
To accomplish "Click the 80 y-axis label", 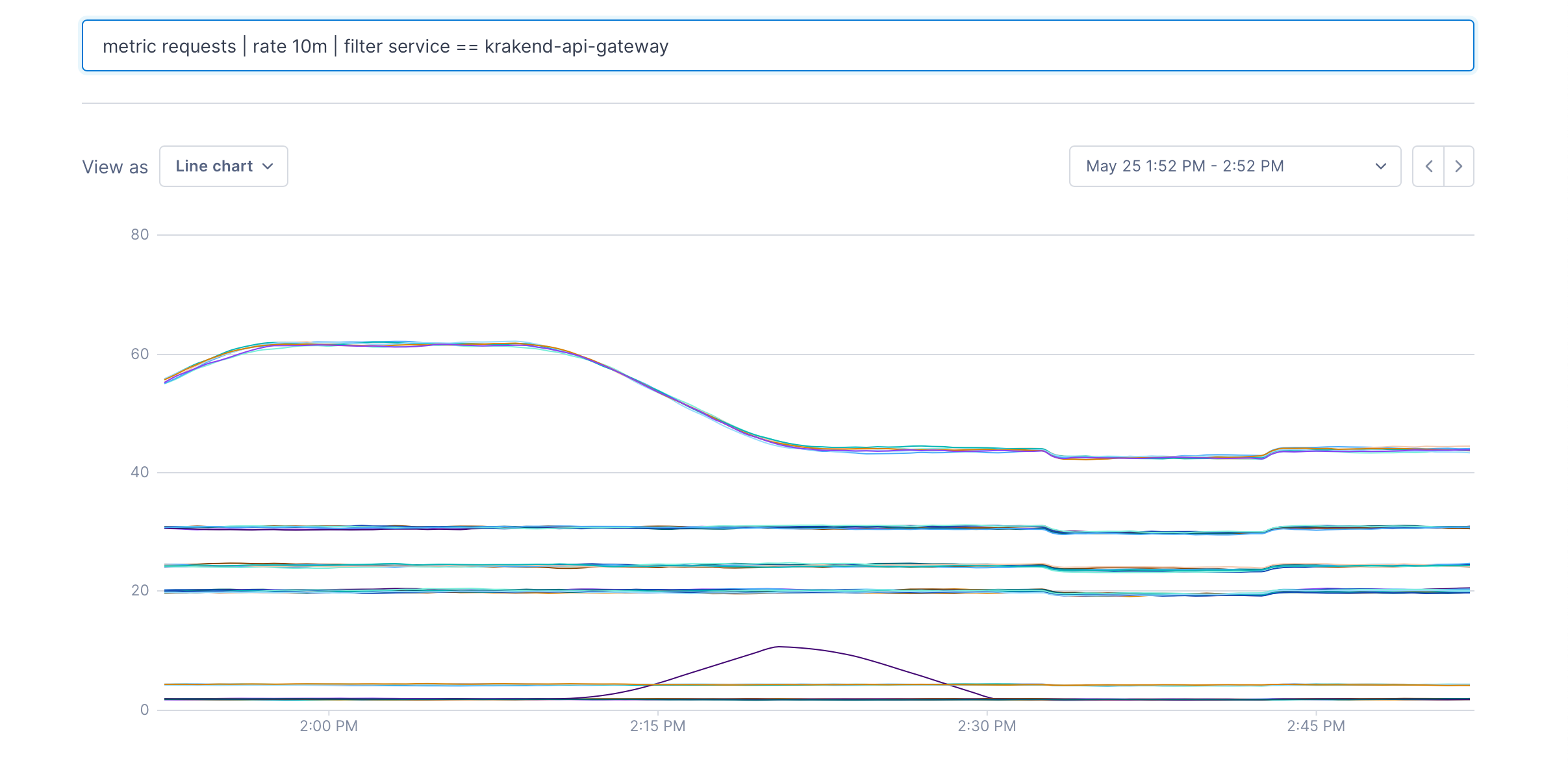I will (x=140, y=234).
